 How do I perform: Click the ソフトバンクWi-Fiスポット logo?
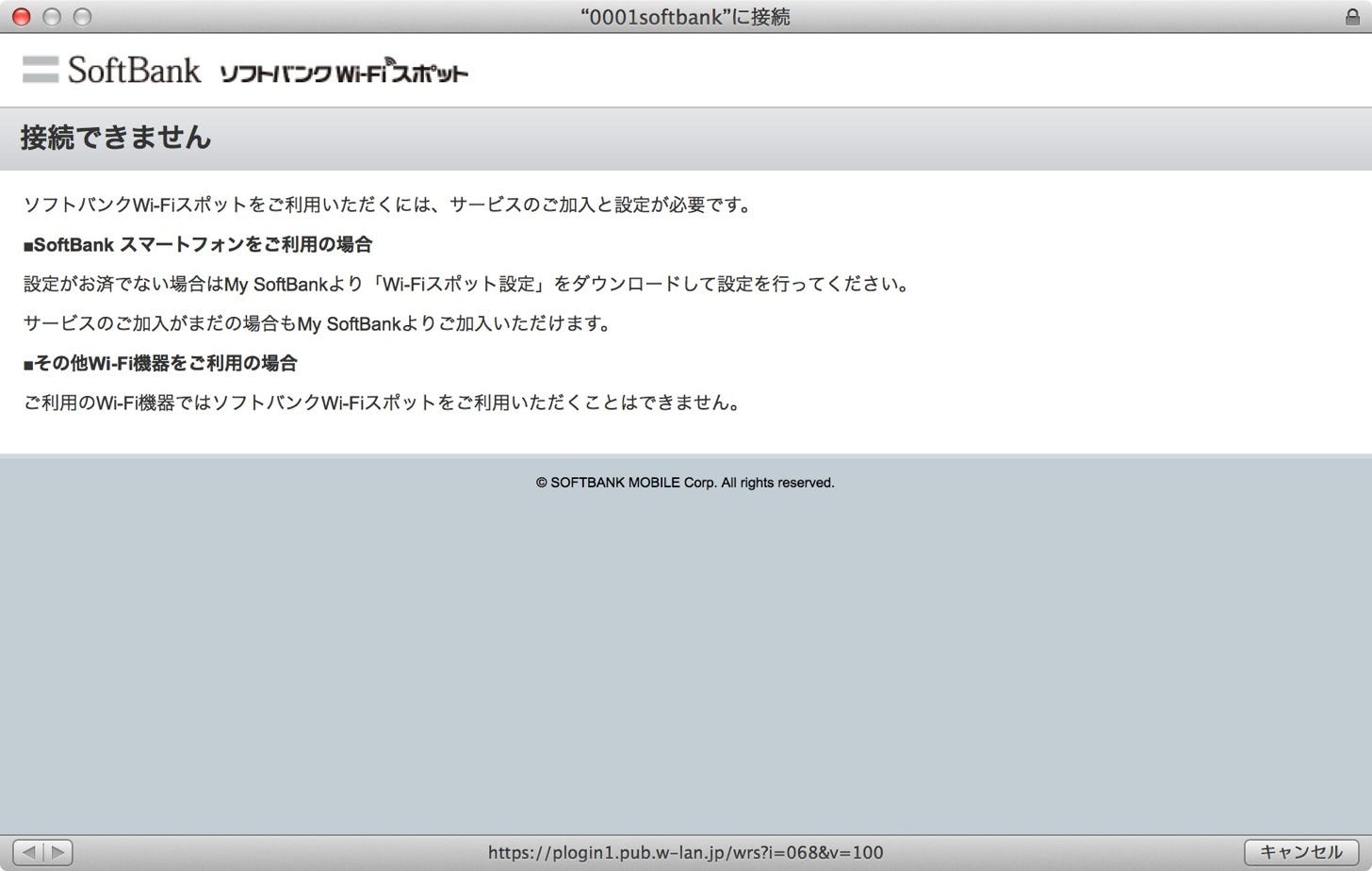pyautogui.click(x=345, y=72)
